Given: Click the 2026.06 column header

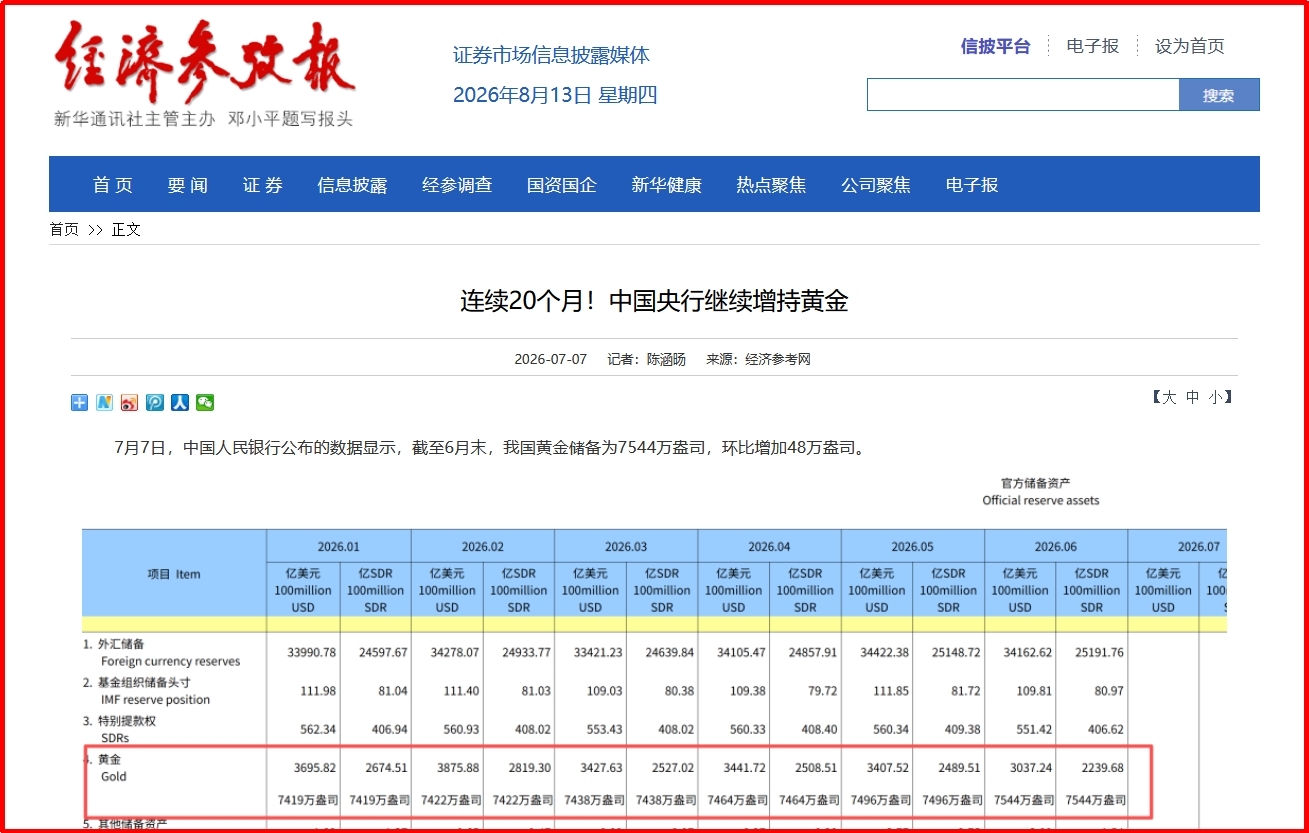Looking at the screenshot, I should pyautogui.click(x=1056, y=547).
